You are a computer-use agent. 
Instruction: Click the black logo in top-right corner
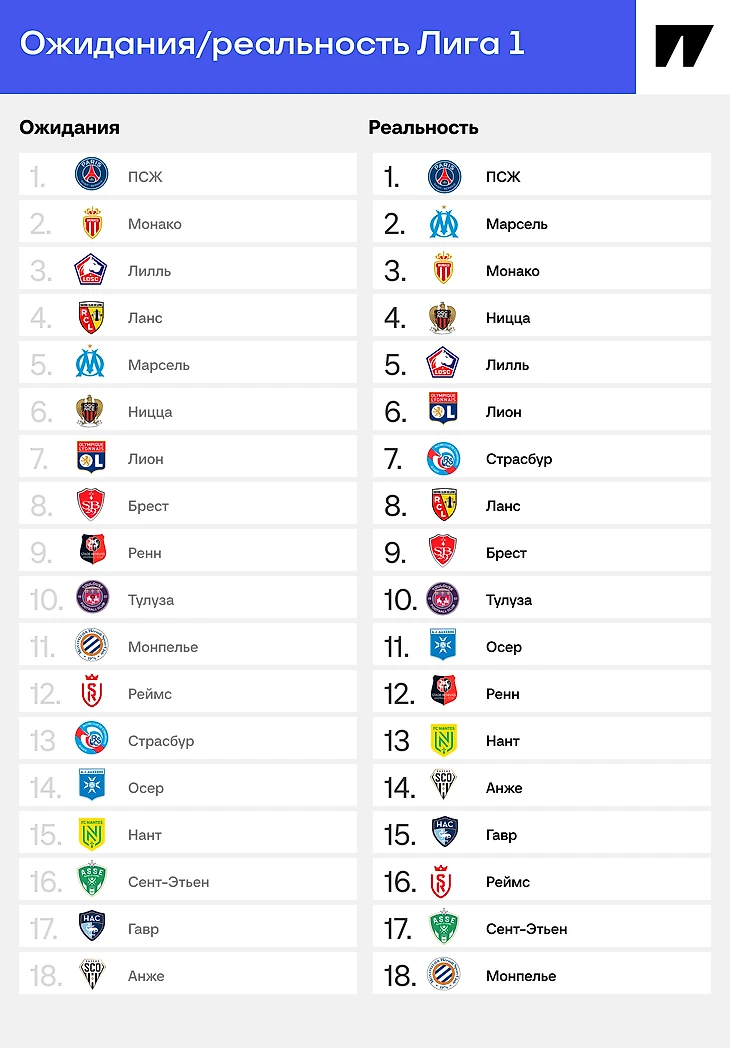[x=684, y=46]
